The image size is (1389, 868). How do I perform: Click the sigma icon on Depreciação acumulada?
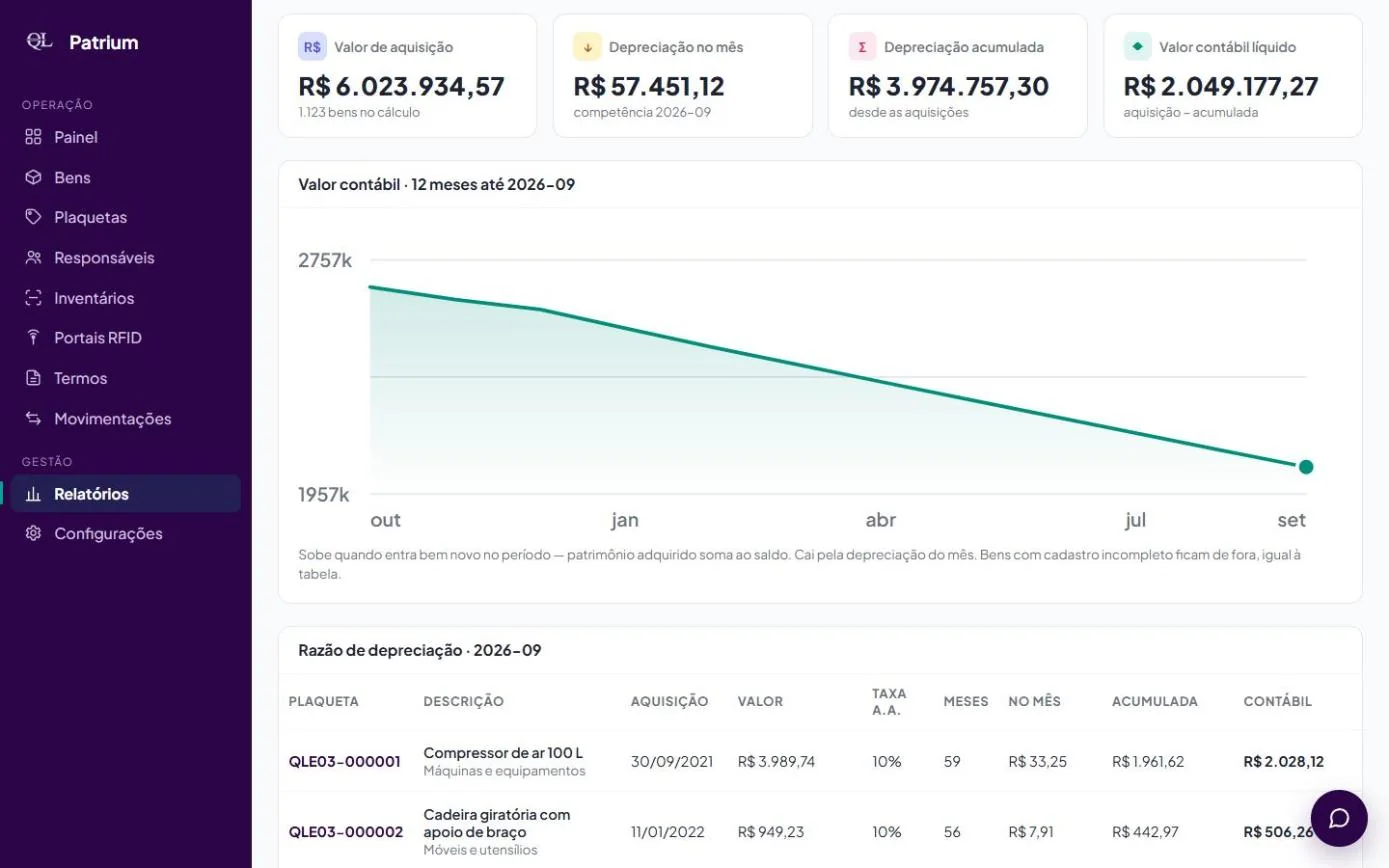pyautogui.click(x=862, y=47)
